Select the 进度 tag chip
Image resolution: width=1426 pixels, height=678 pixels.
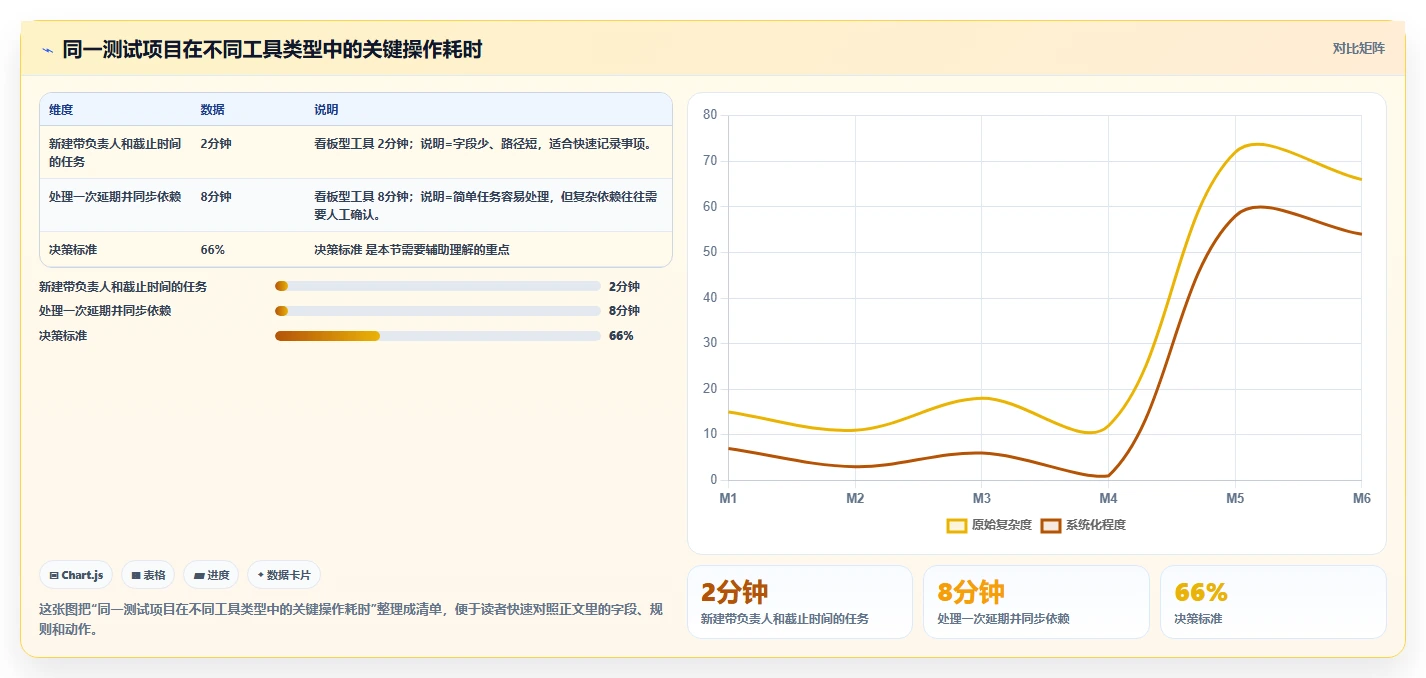pos(211,575)
